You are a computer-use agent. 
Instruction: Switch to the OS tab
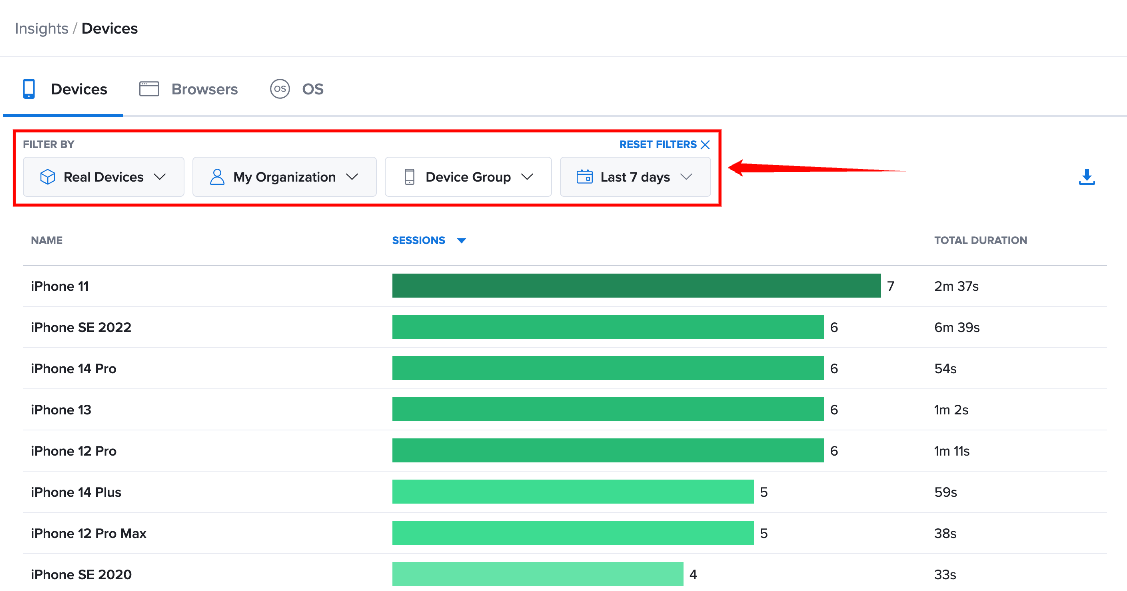click(296, 89)
